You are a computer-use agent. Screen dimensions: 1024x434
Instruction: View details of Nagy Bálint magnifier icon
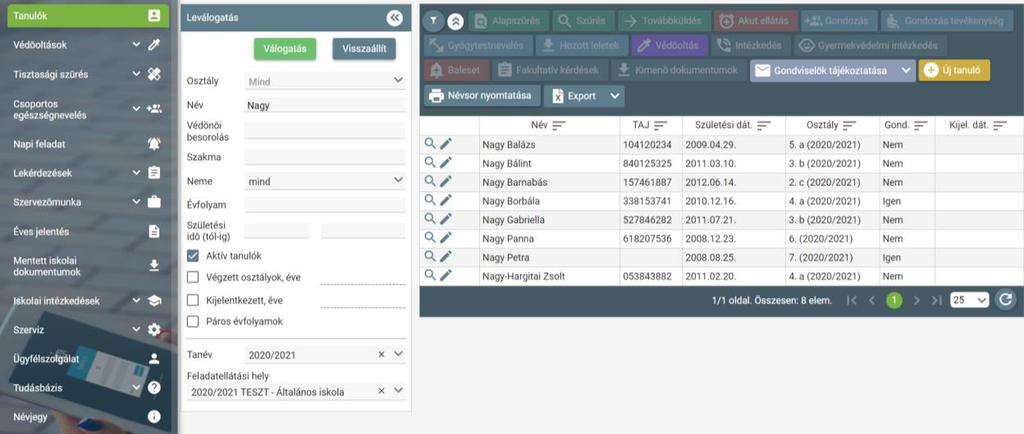(430, 163)
